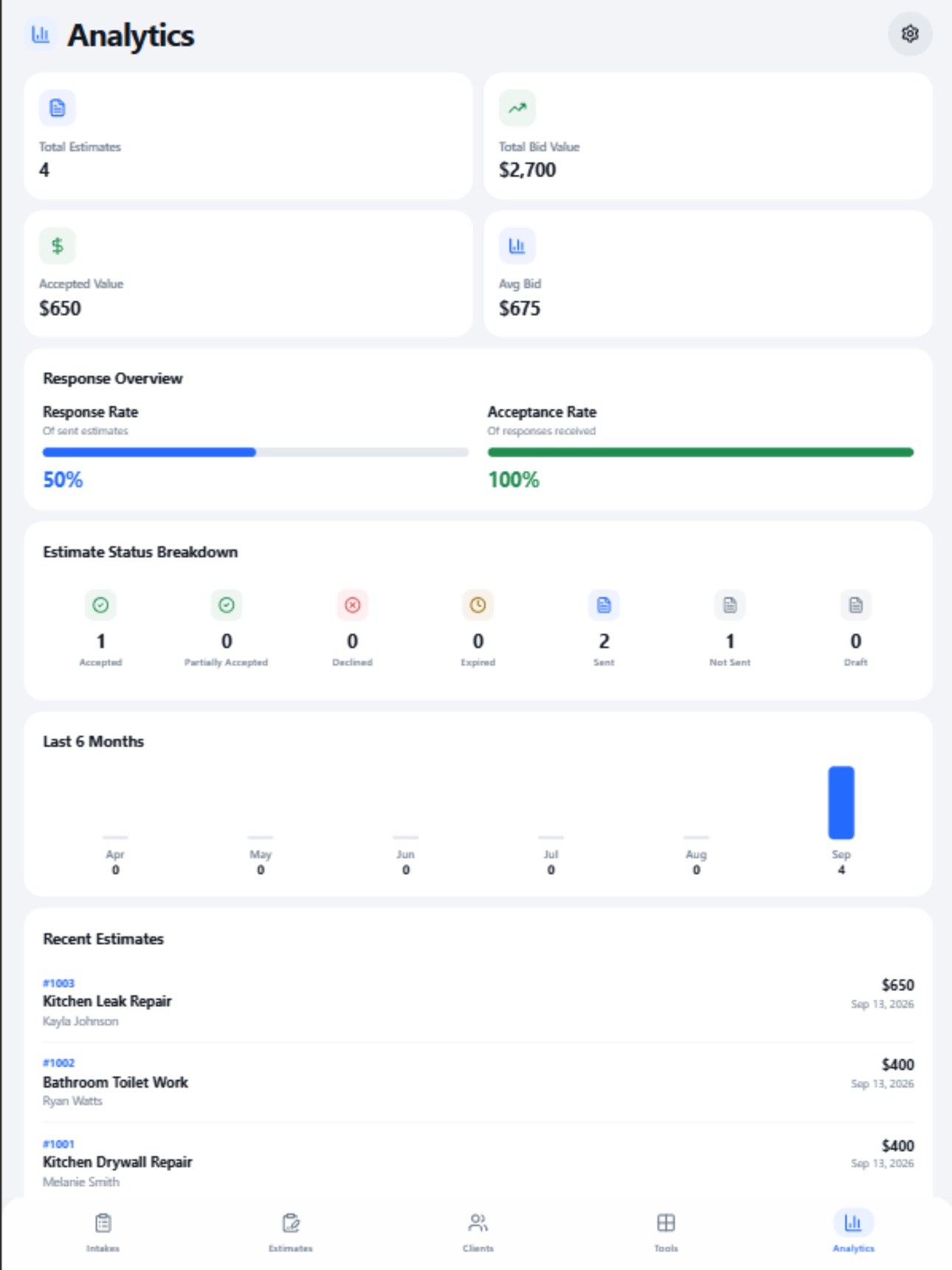Click the Accepted Value dollar icon
The width and height of the screenshot is (952, 1270).
(58, 246)
